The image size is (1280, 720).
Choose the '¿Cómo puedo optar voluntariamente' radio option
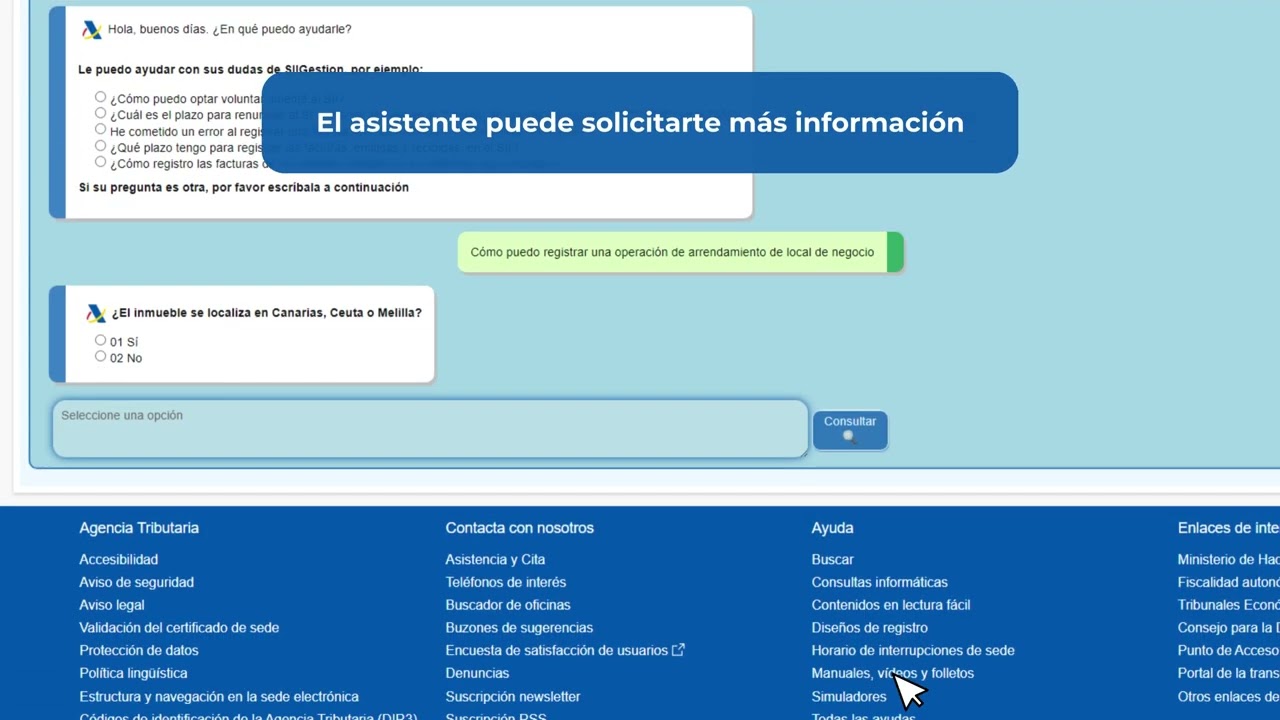pyautogui.click(x=100, y=98)
